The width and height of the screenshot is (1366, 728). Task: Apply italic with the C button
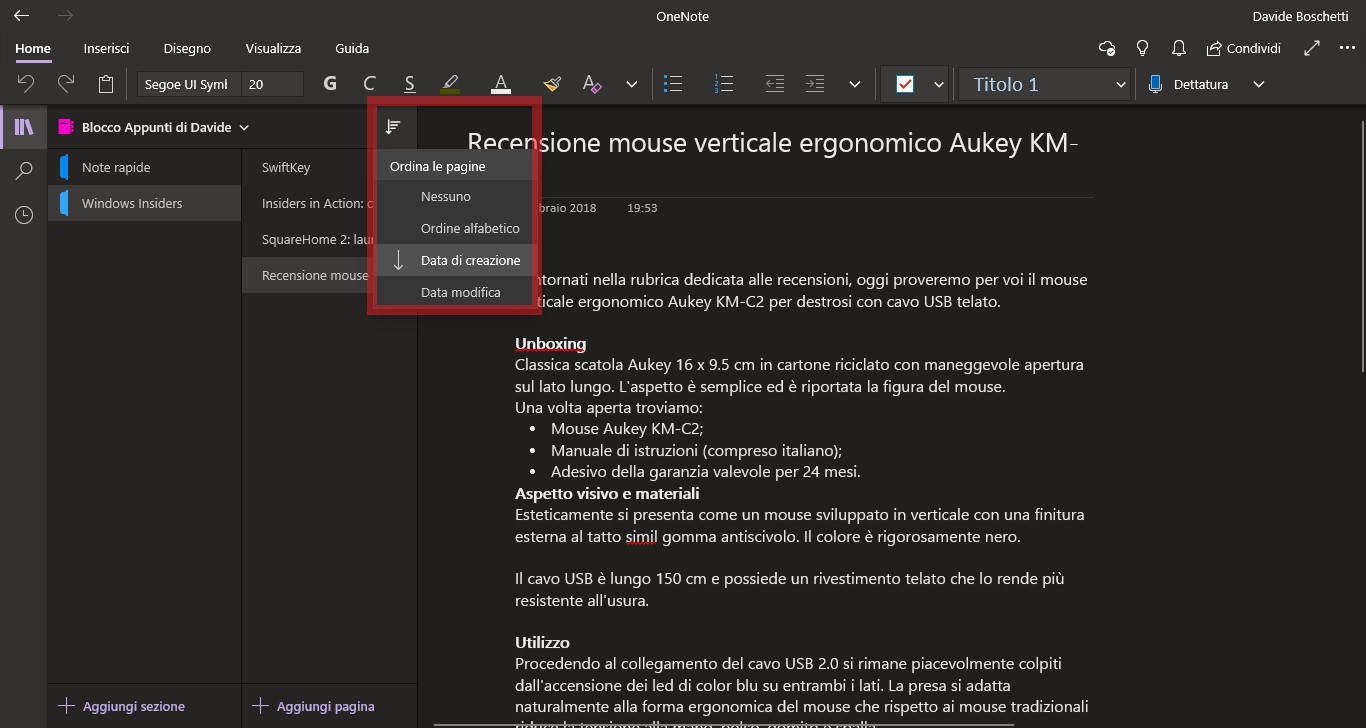(x=370, y=84)
